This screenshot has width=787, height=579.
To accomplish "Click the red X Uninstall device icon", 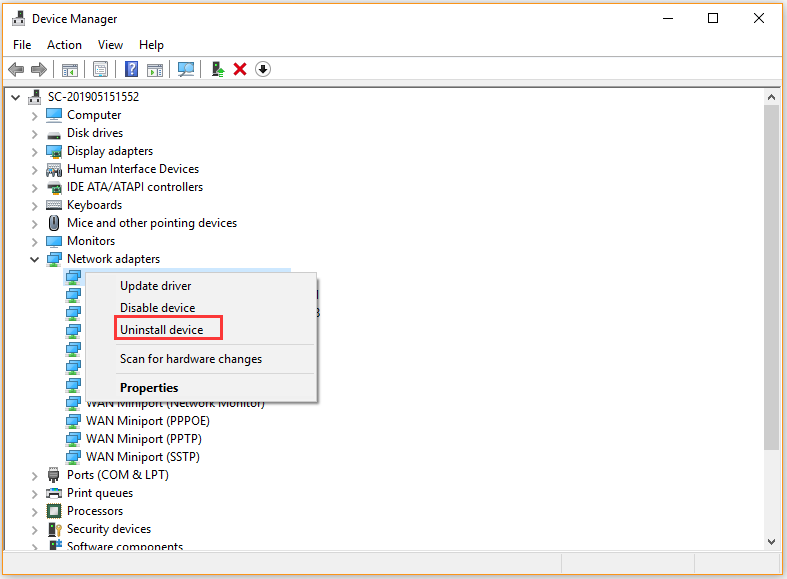I will click(240, 69).
